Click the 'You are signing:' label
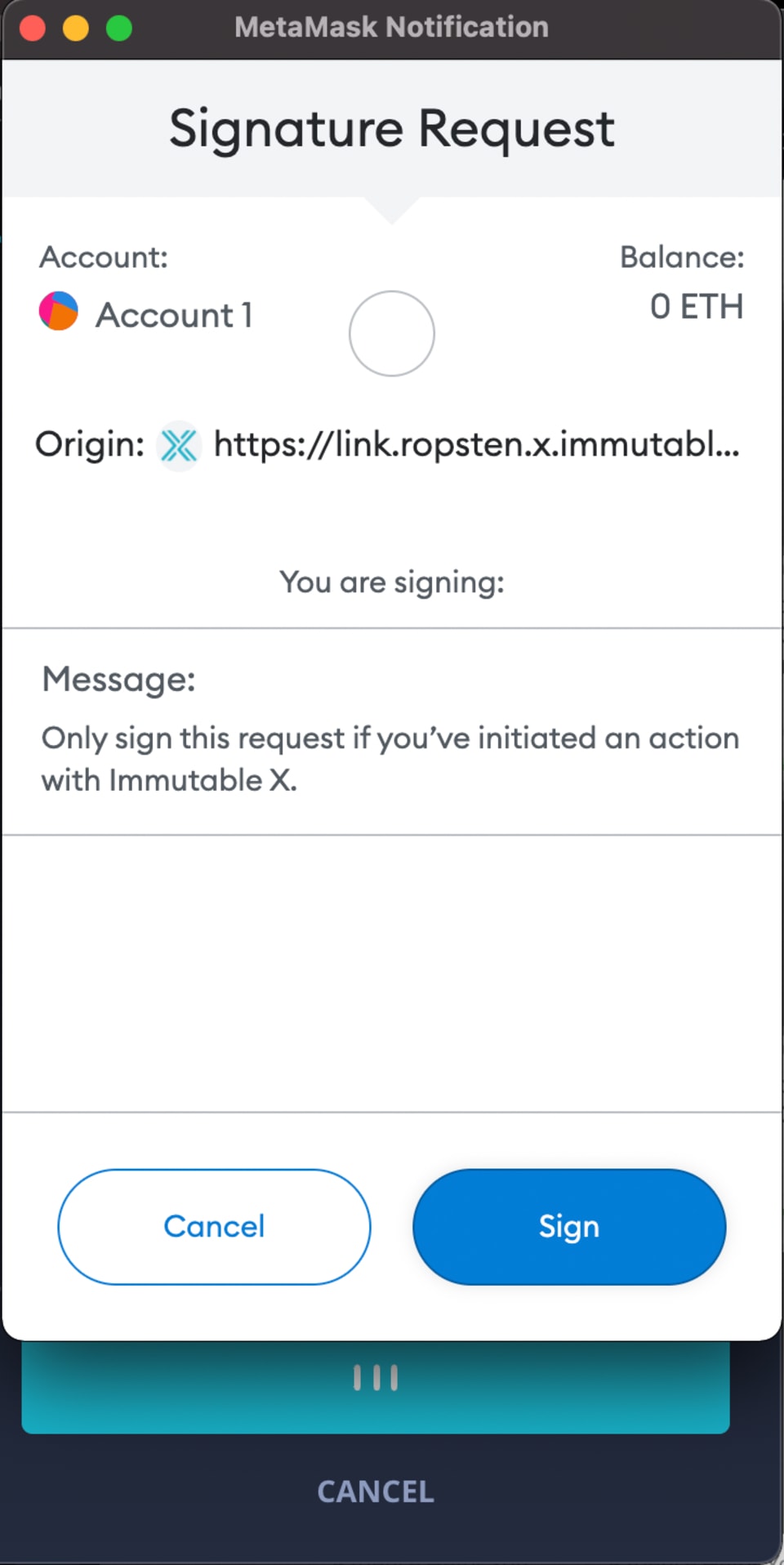The width and height of the screenshot is (784, 1565). pyautogui.click(x=392, y=582)
